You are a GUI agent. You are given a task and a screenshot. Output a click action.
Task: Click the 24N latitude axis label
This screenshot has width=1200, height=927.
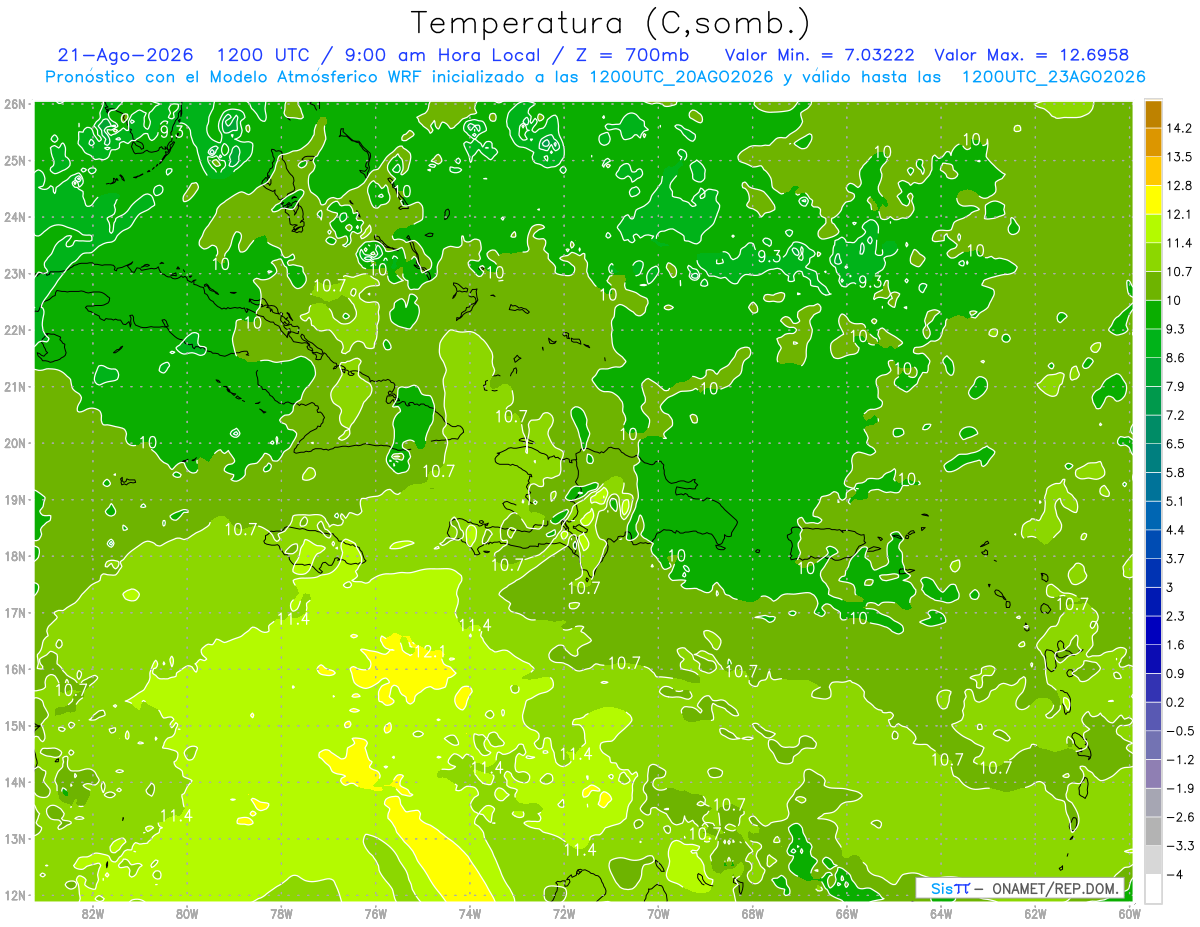tap(15, 217)
